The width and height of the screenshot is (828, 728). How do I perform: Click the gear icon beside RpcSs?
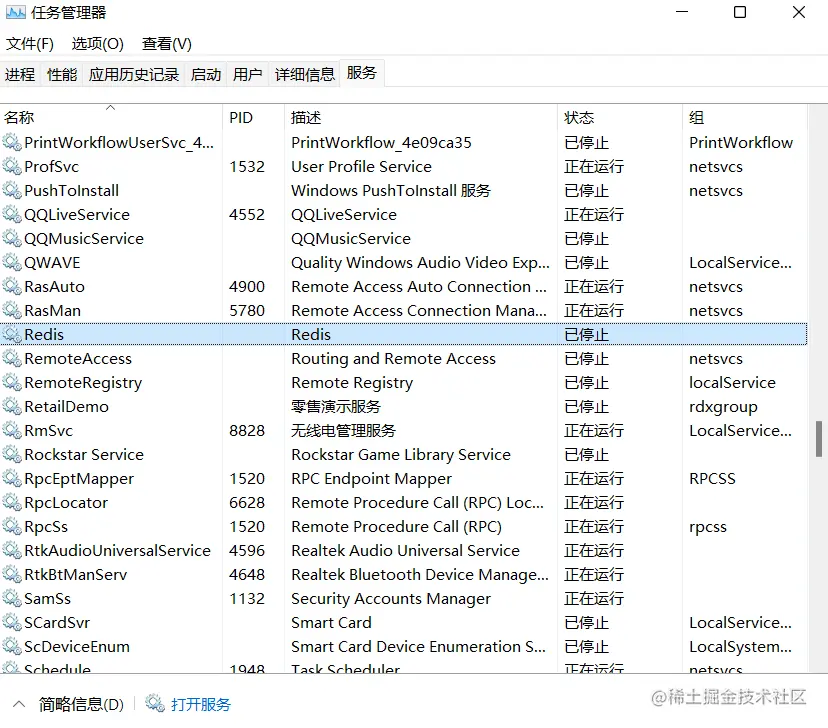[12, 526]
